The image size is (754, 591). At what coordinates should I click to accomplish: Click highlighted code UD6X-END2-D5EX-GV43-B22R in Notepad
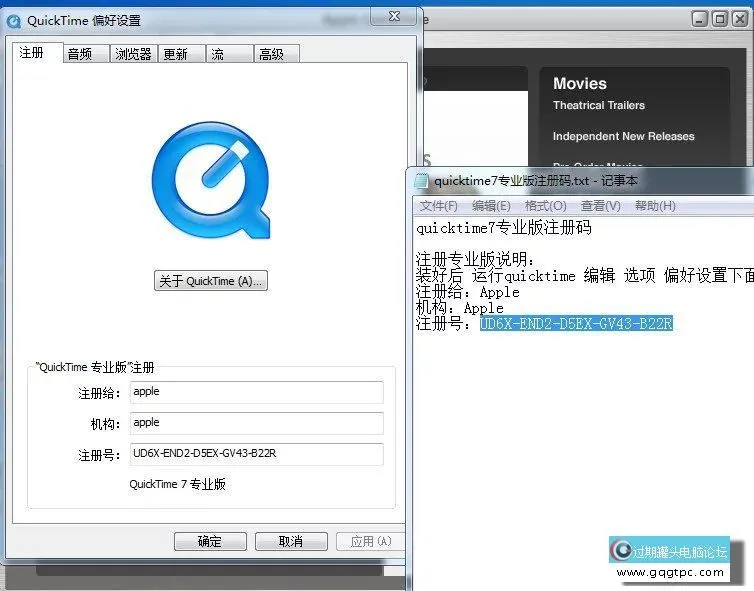pyautogui.click(x=576, y=324)
